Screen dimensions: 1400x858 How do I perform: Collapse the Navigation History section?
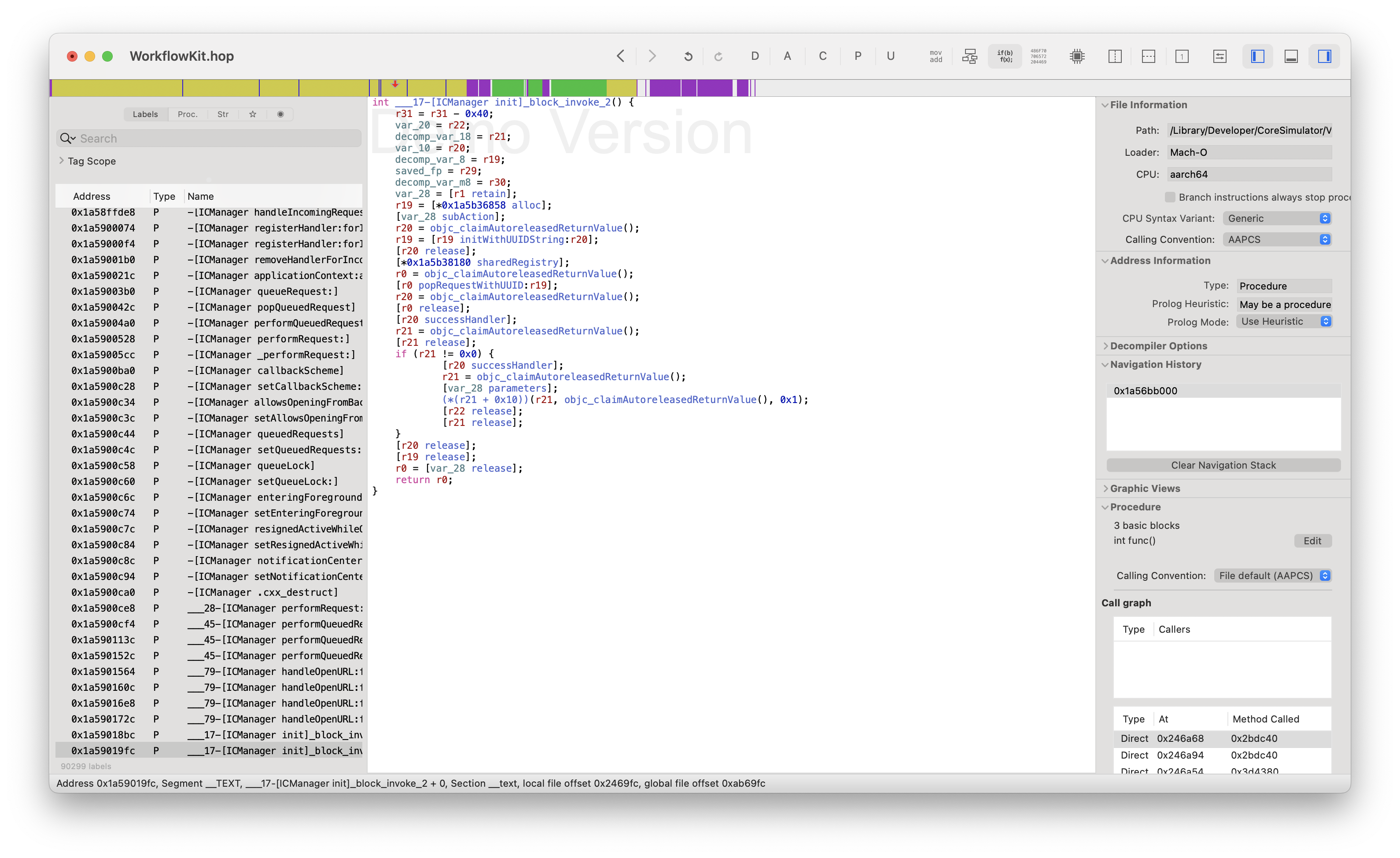(x=1105, y=365)
